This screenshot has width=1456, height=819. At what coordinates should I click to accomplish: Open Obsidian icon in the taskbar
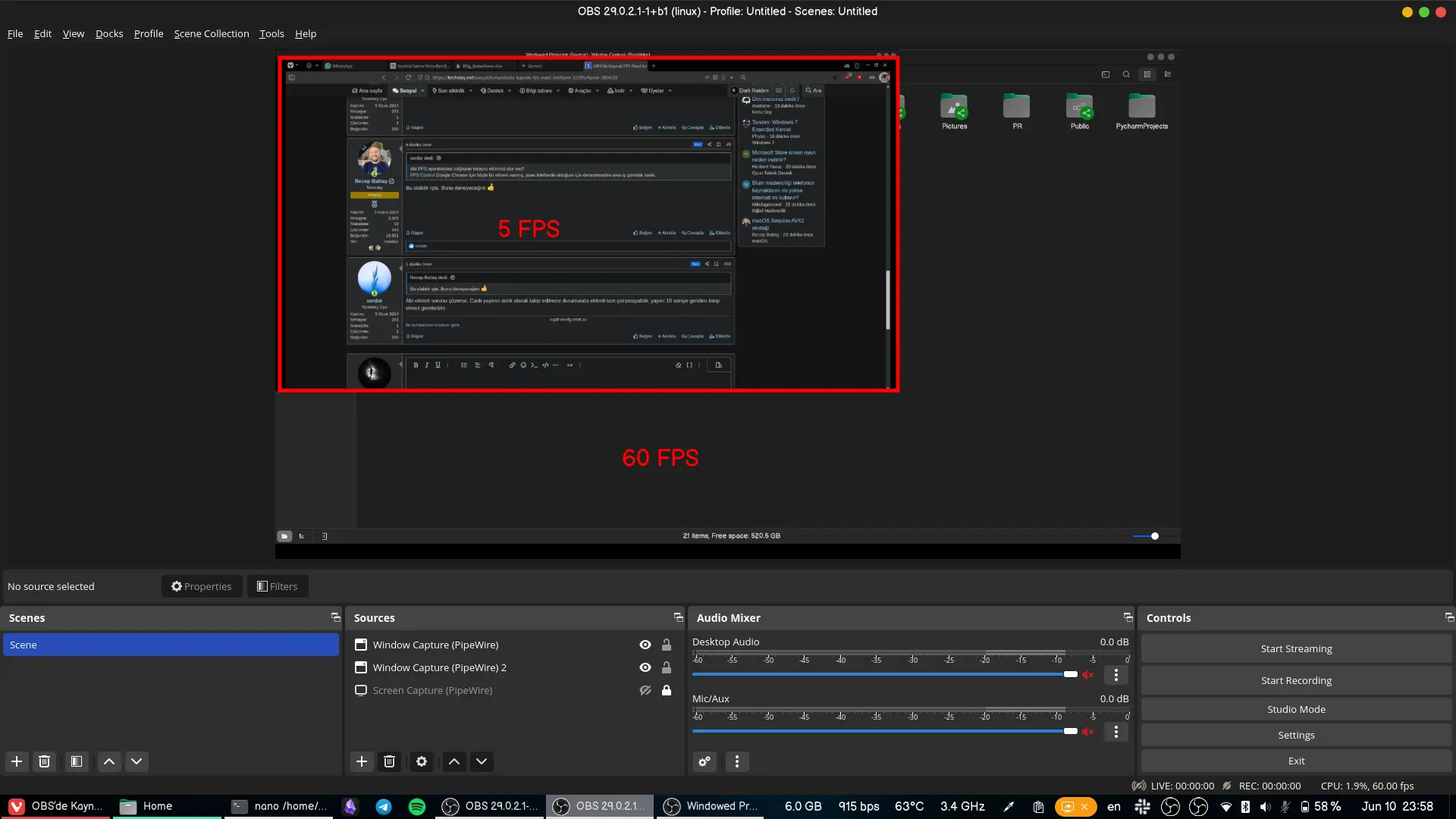click(350, 806)
